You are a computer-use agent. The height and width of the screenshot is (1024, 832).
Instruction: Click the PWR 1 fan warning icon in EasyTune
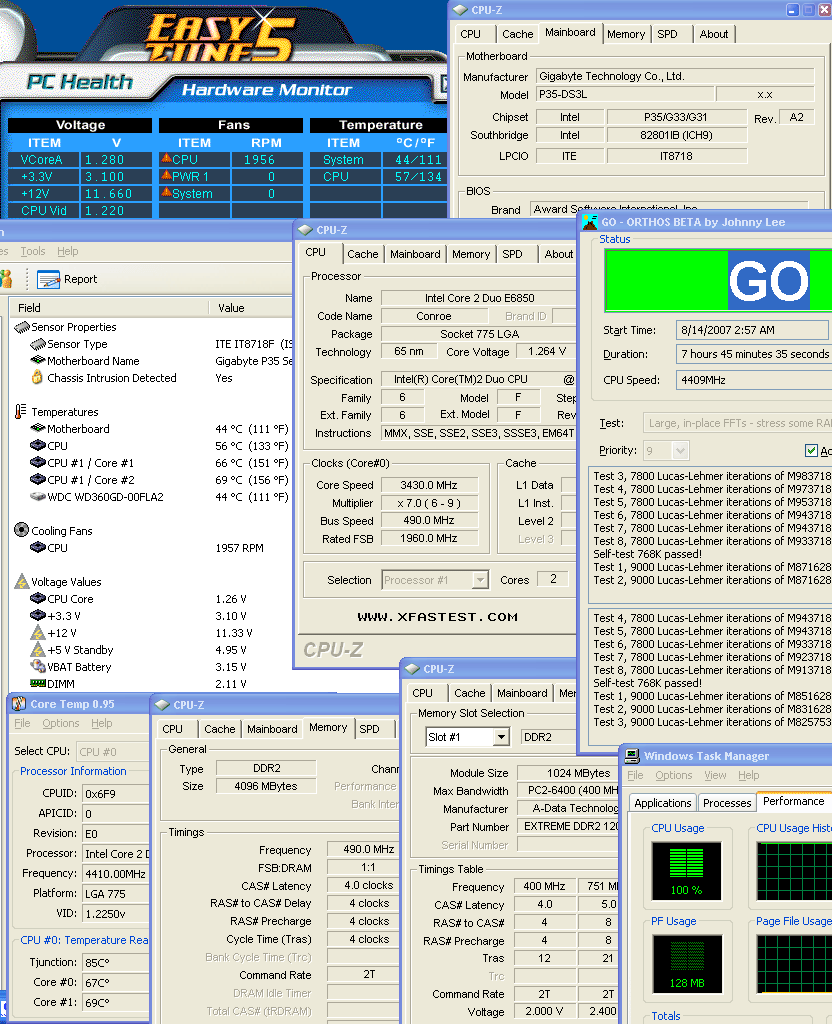(167, 175)
